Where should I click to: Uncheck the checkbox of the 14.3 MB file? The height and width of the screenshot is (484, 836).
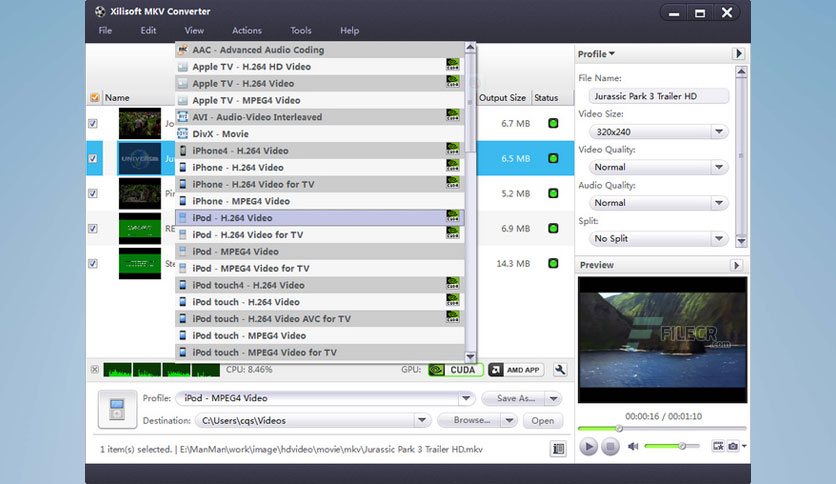[93, 263]
